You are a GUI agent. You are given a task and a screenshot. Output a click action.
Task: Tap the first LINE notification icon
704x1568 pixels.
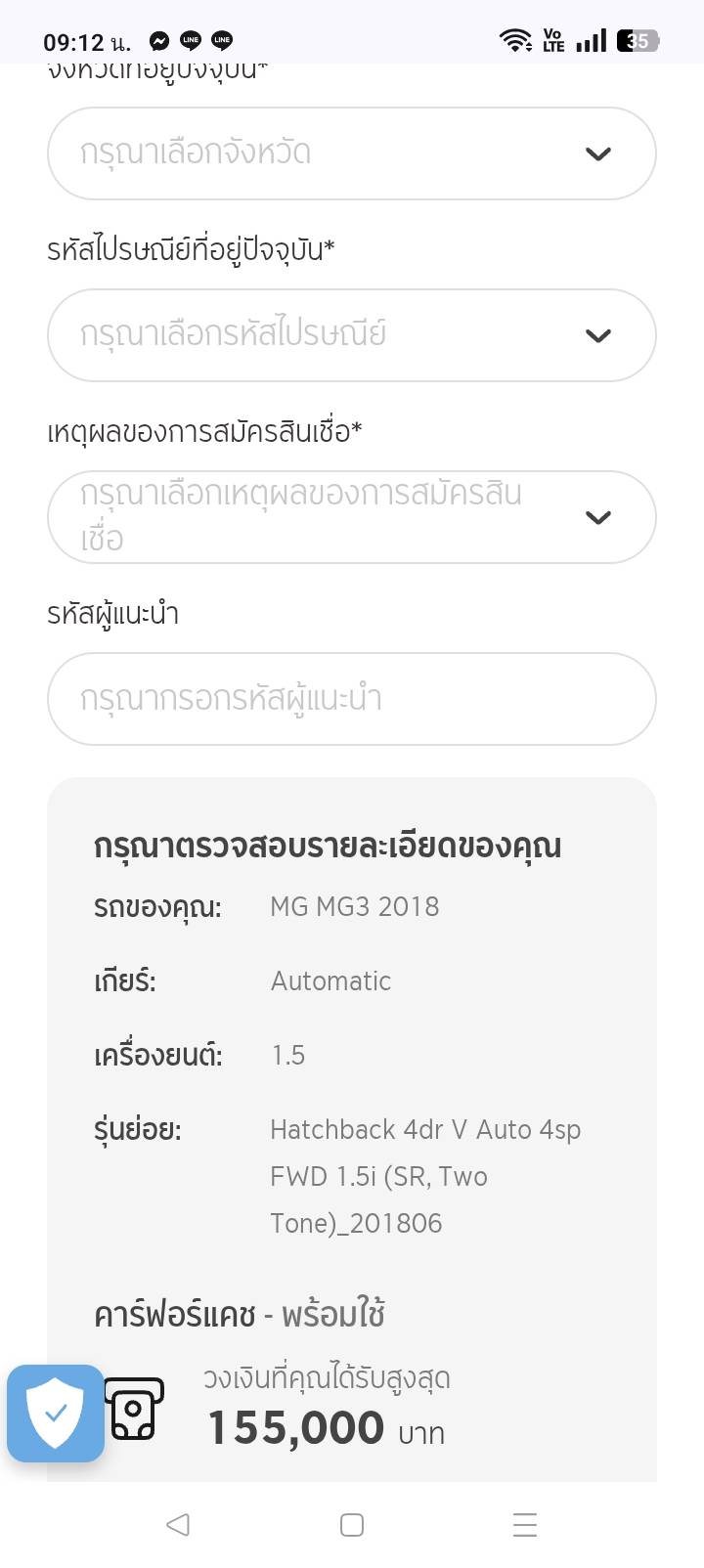pyautogui.click(x=191, y=41)
